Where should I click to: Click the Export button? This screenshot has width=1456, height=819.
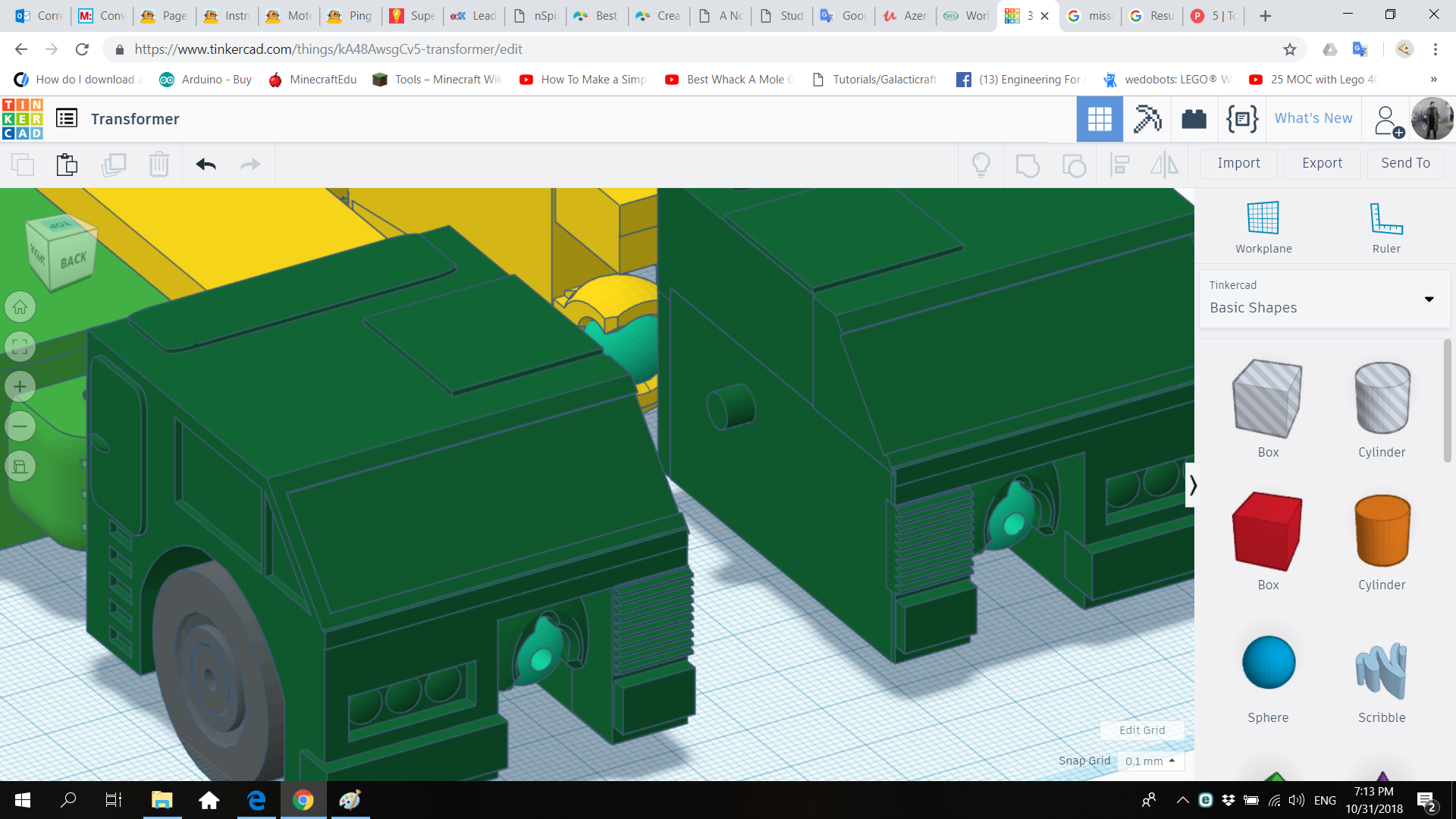[x=1321, y=163]
